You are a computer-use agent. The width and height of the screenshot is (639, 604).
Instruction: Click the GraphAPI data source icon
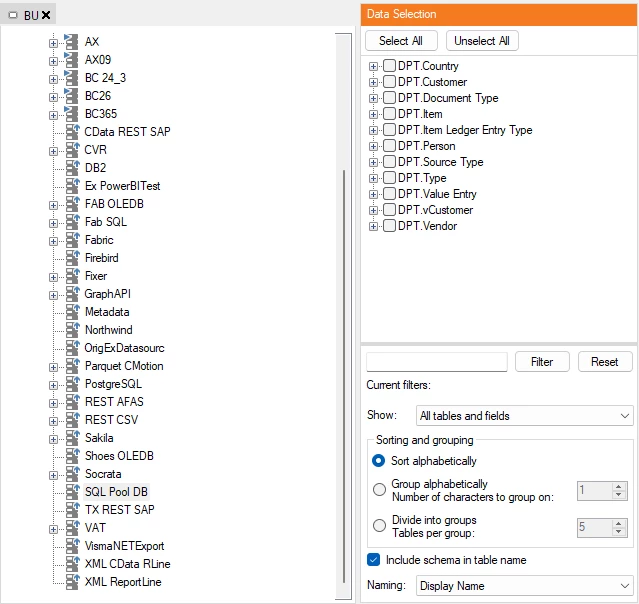73,293
